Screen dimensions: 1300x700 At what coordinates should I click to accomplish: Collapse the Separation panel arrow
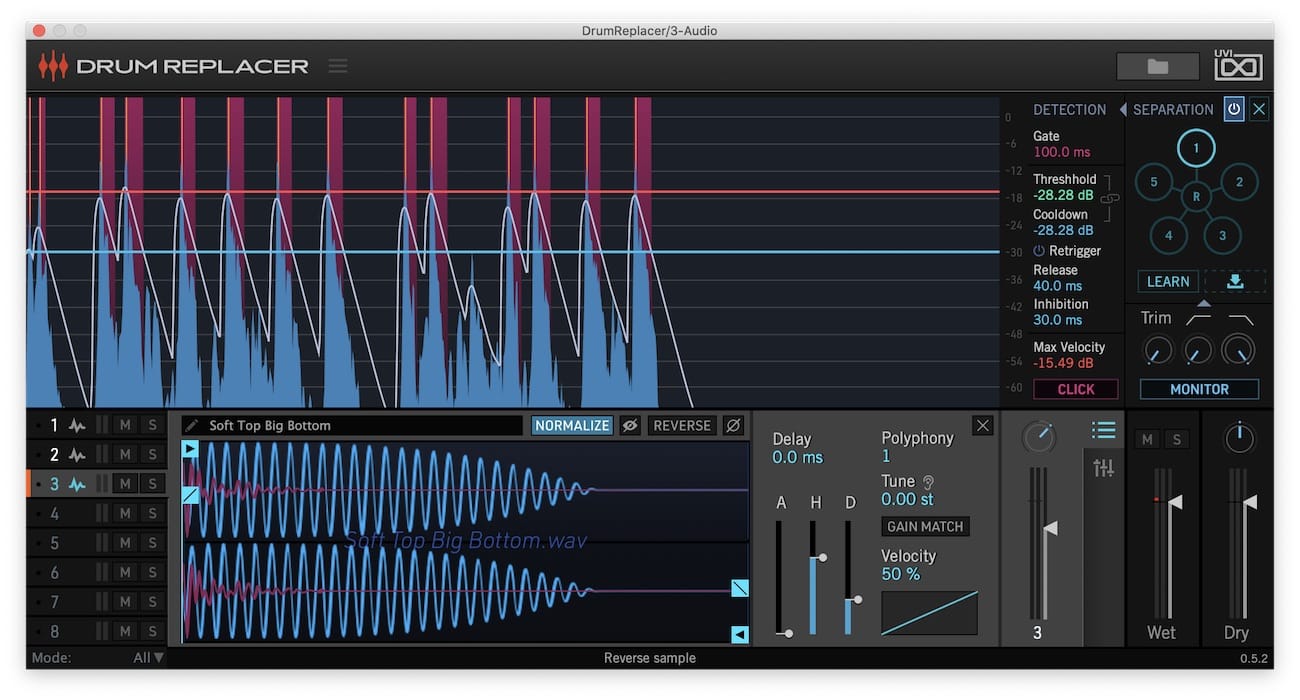(x=1123, y=109)
